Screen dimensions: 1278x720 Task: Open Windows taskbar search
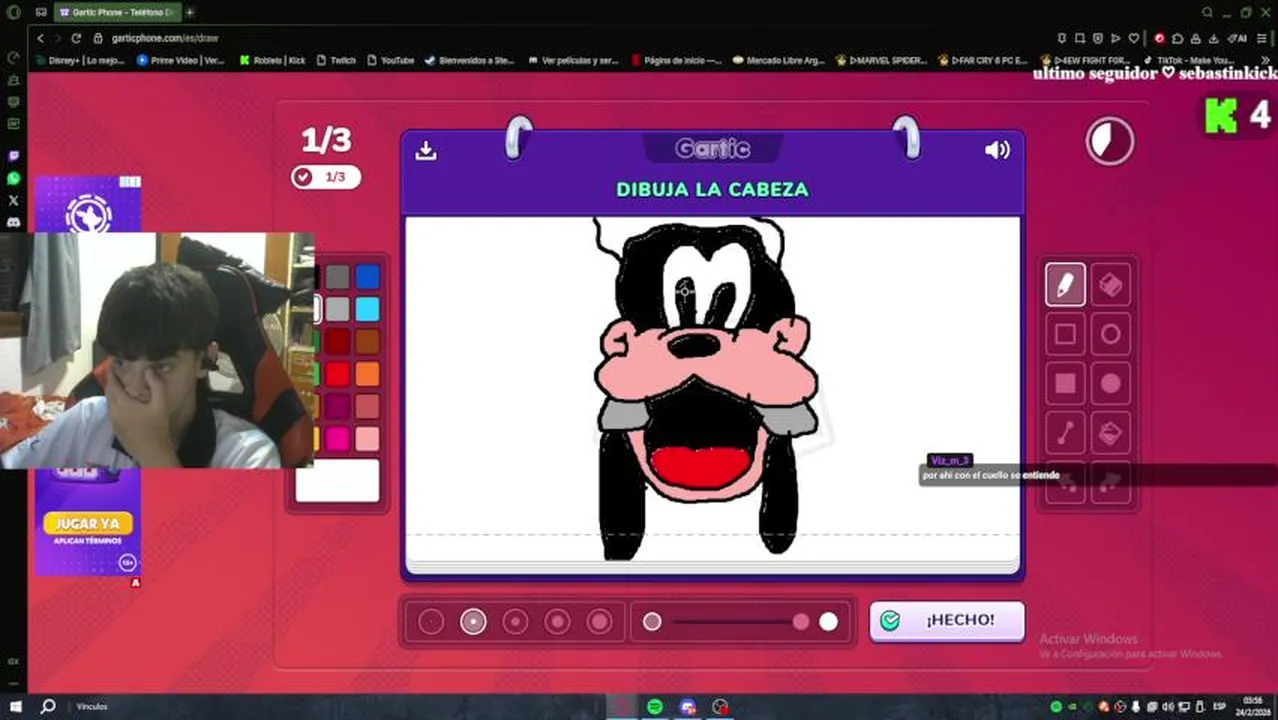[x=47, y=707]
